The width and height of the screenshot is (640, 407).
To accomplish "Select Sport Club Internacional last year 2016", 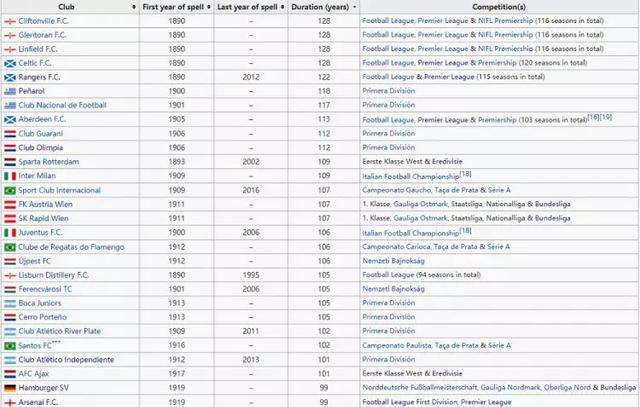I will (251, 190).
